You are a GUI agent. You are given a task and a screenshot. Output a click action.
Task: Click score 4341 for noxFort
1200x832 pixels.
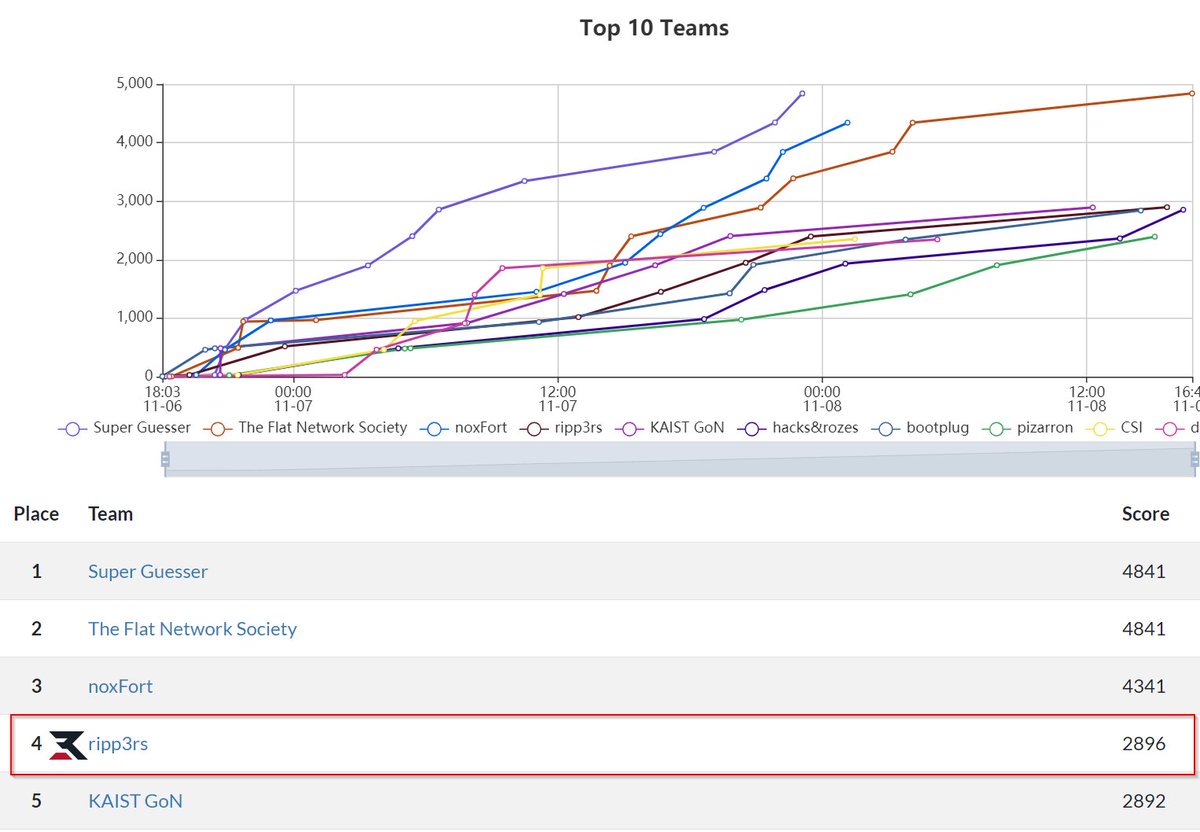(1144, 687)
